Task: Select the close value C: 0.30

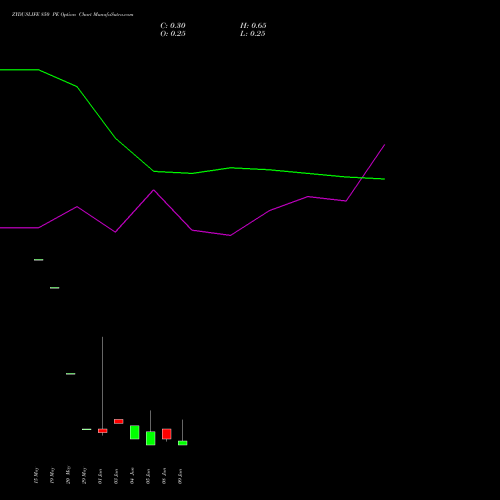Action: coord(173,26)
